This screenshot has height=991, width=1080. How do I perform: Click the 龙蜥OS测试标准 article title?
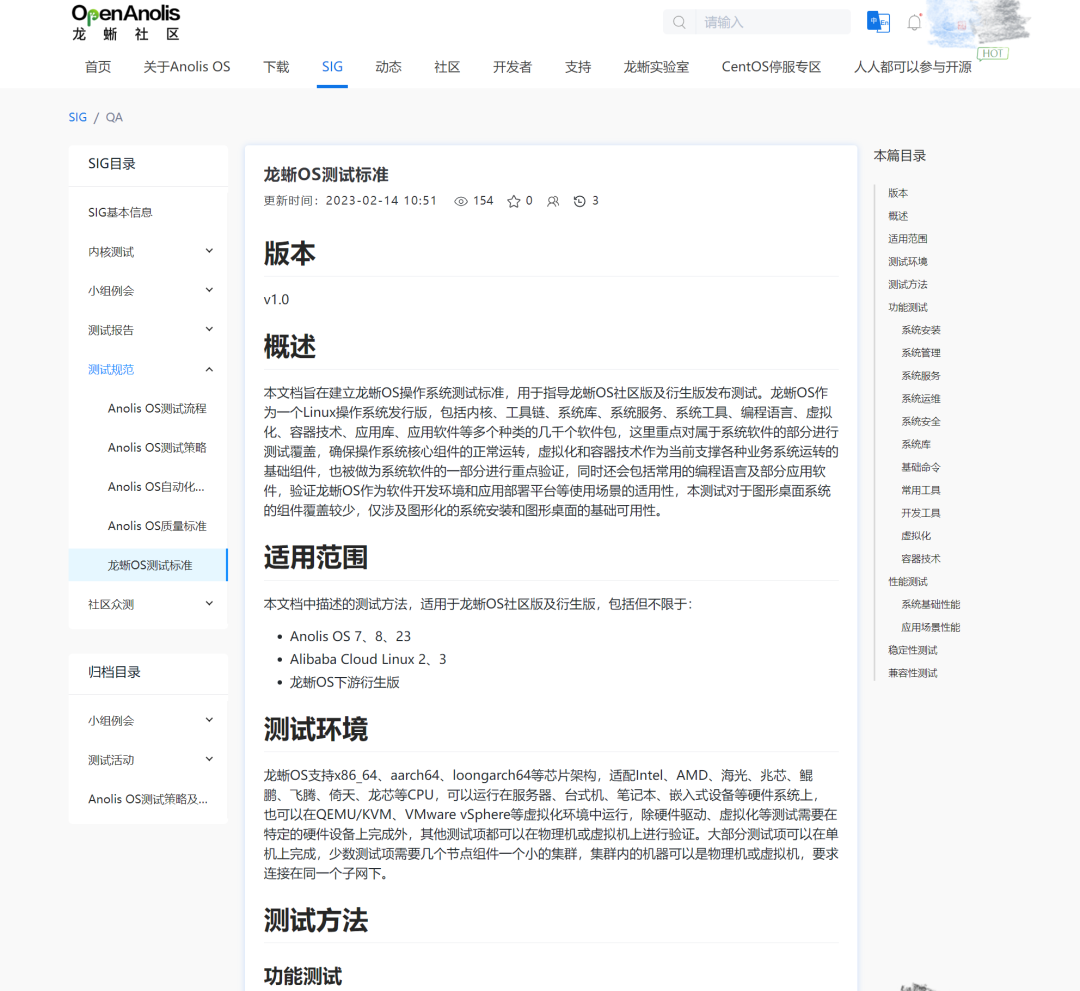click(326, 175)
